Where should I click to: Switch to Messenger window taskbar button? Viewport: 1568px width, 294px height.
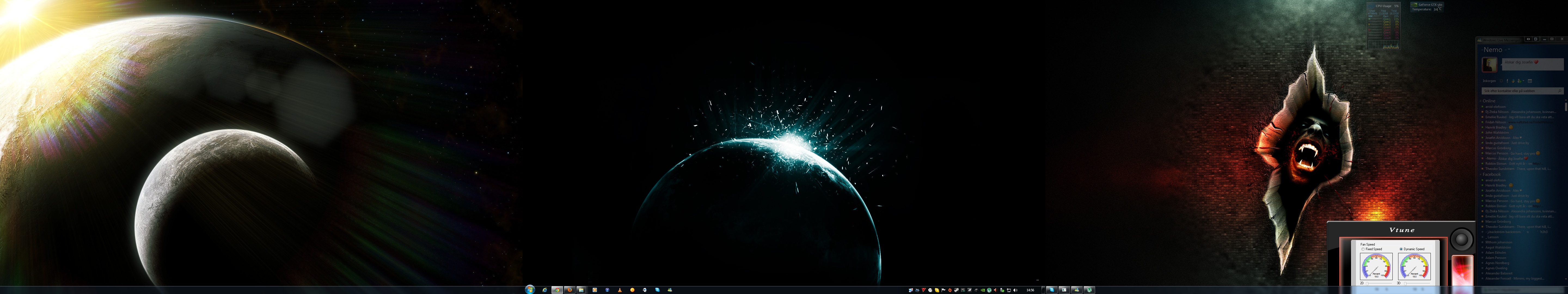(x=1077, y=290)
